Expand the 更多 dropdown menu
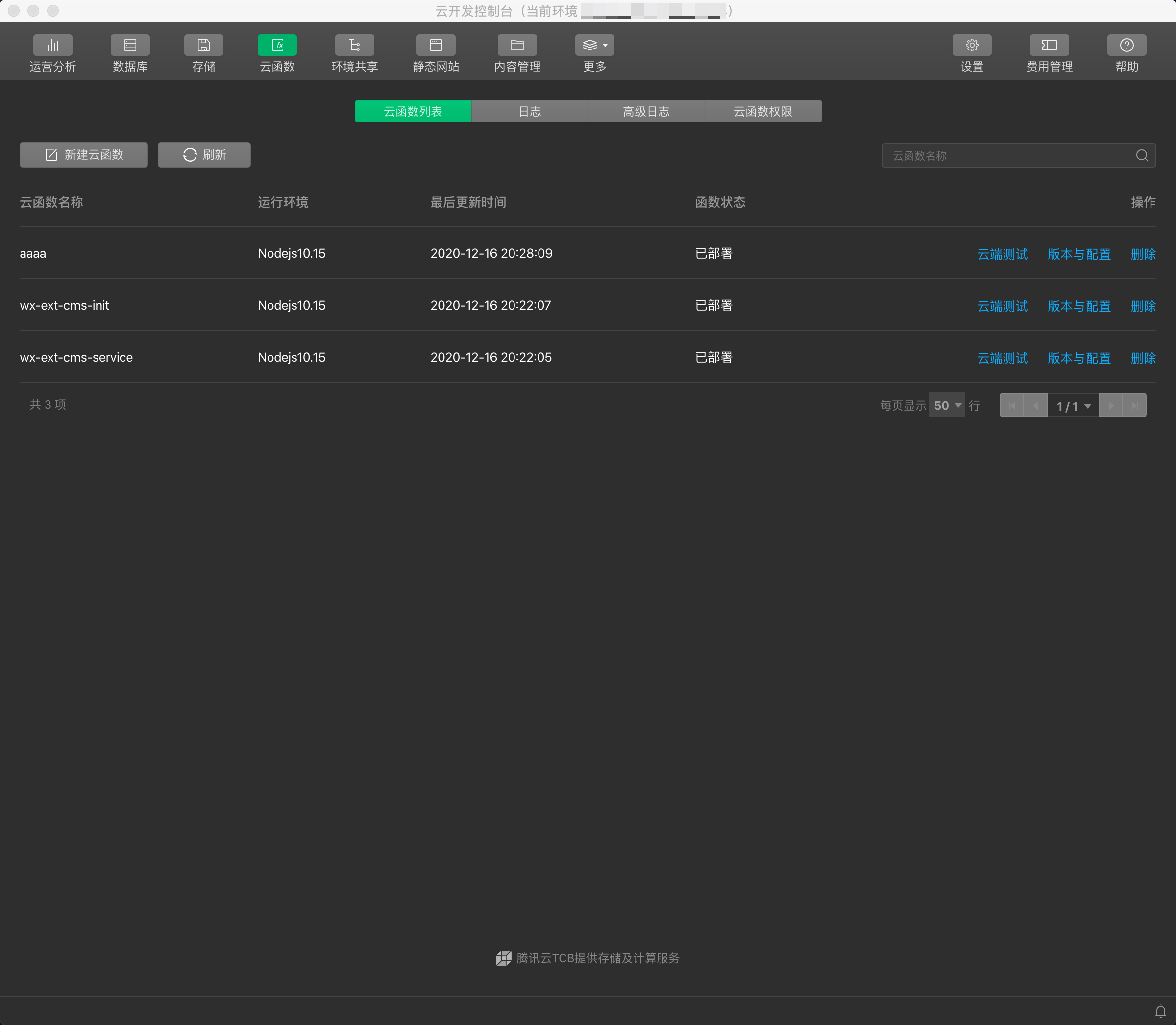This screenshot has width=1176, height=1025. click(594, 46)
